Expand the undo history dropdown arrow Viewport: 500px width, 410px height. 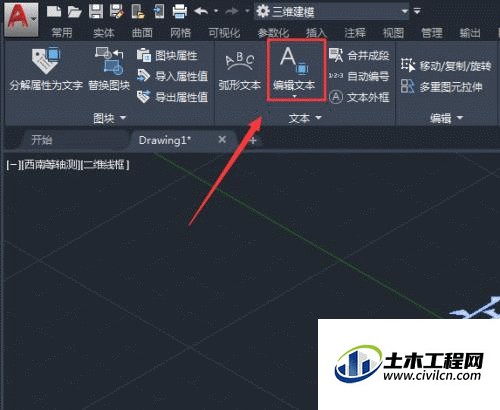pyautogui.click(x=216, y=11)
